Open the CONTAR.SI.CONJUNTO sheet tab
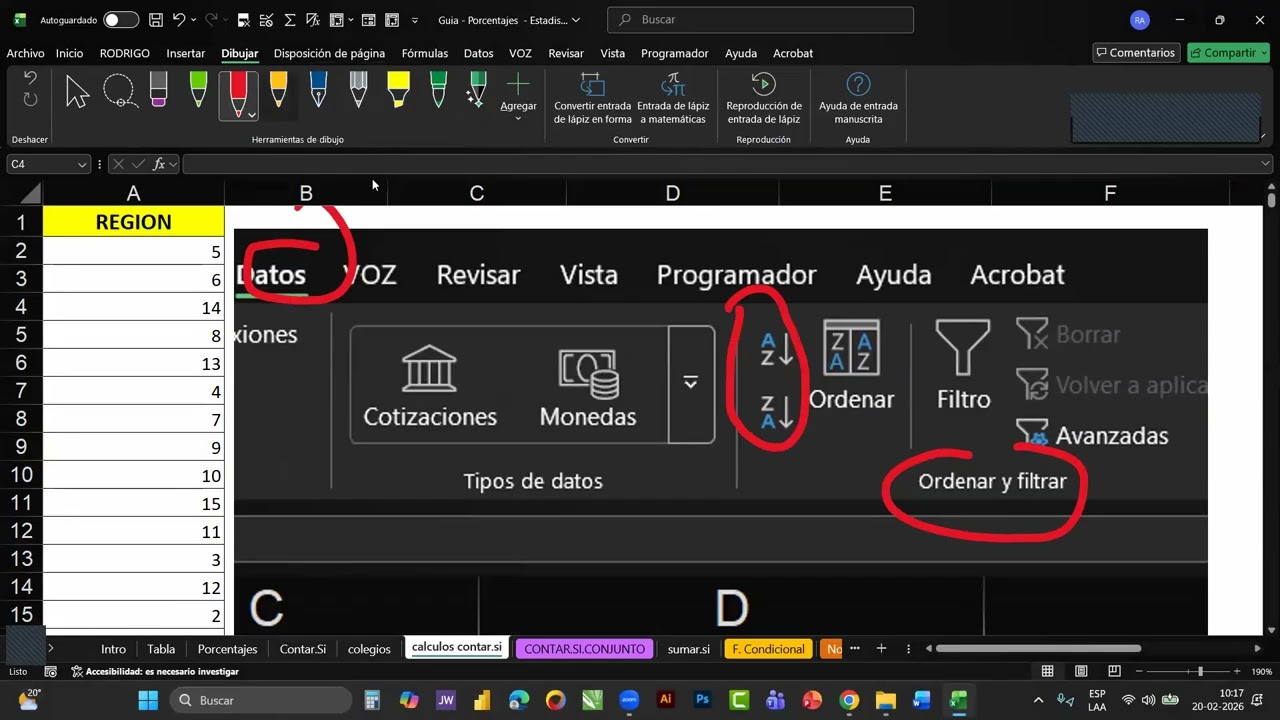This screenshot has width=1280, height=720. [x=584, y=649]
